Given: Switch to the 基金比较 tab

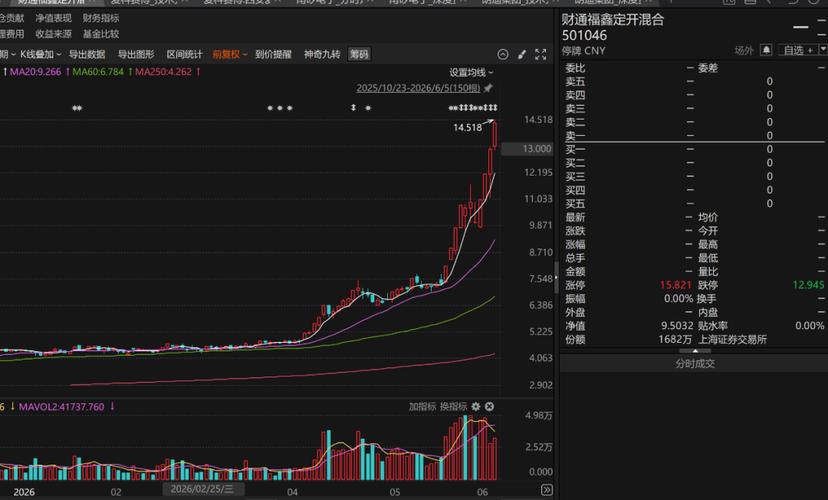Looking at the screenshot, I should [101, 34].
